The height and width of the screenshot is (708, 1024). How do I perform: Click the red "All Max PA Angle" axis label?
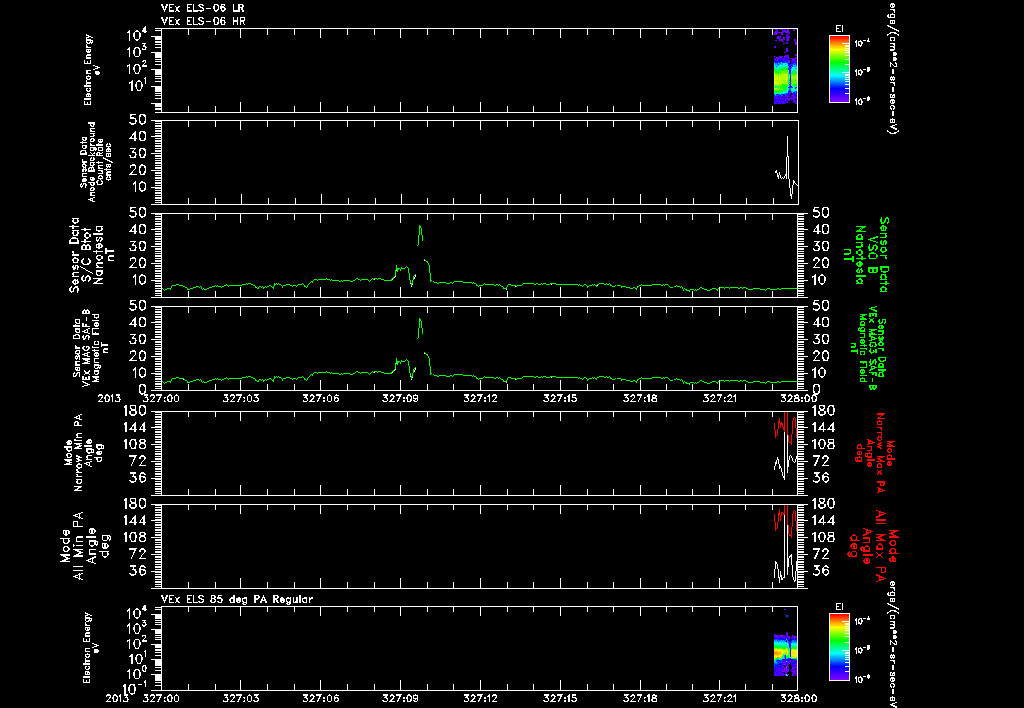coord(874,545)
